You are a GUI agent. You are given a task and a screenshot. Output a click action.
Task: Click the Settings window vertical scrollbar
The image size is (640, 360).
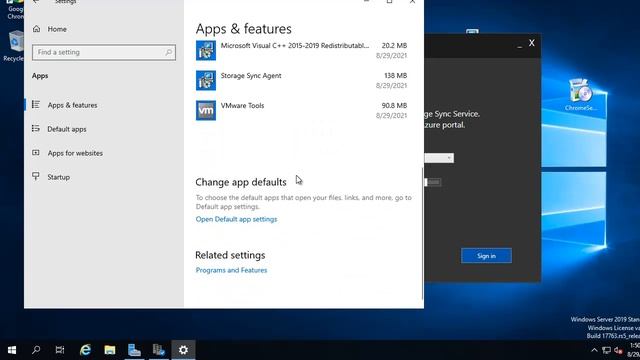point(422,233)
